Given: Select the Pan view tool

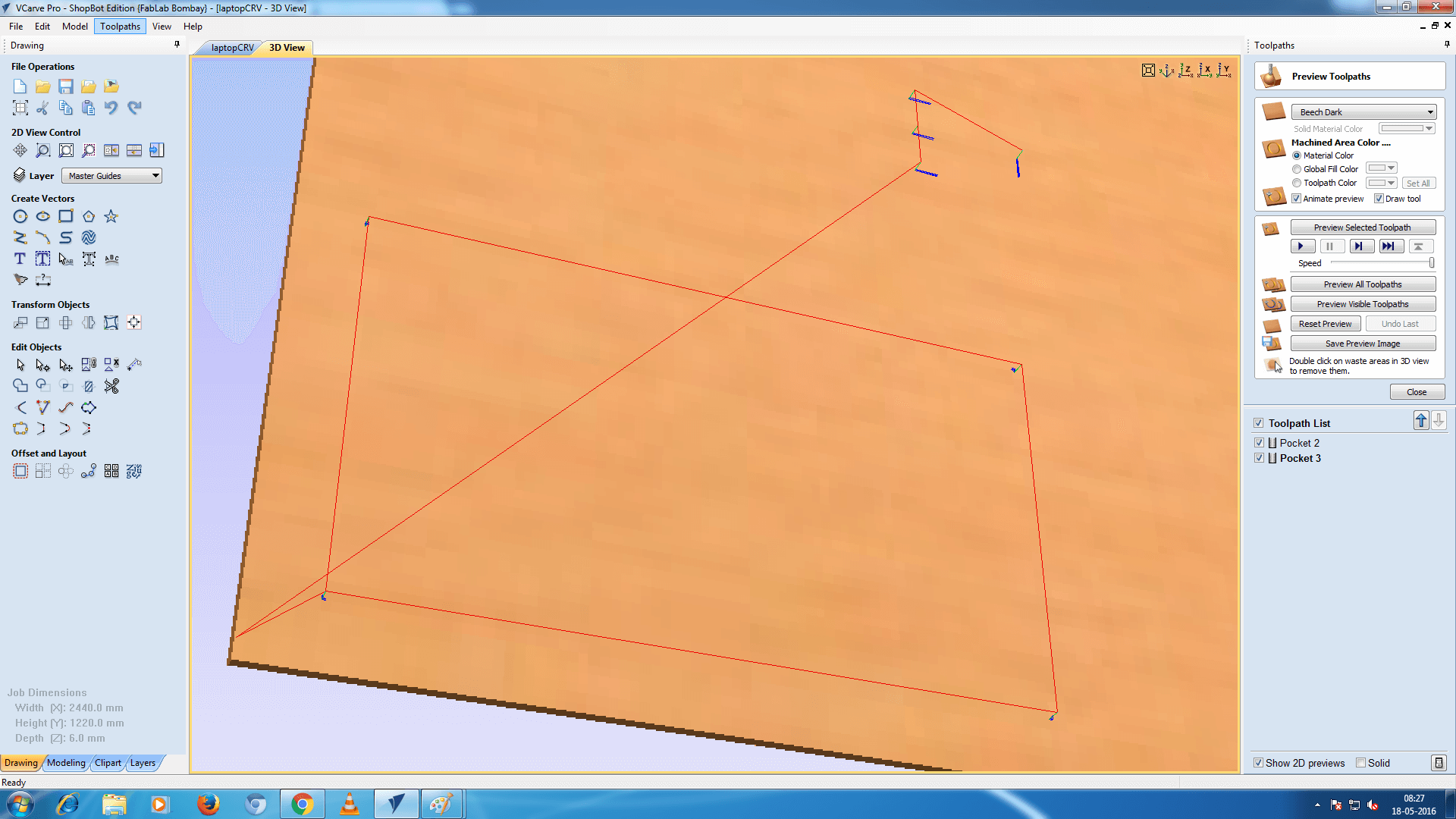Looking at the screenshot, I should (20, 150).
